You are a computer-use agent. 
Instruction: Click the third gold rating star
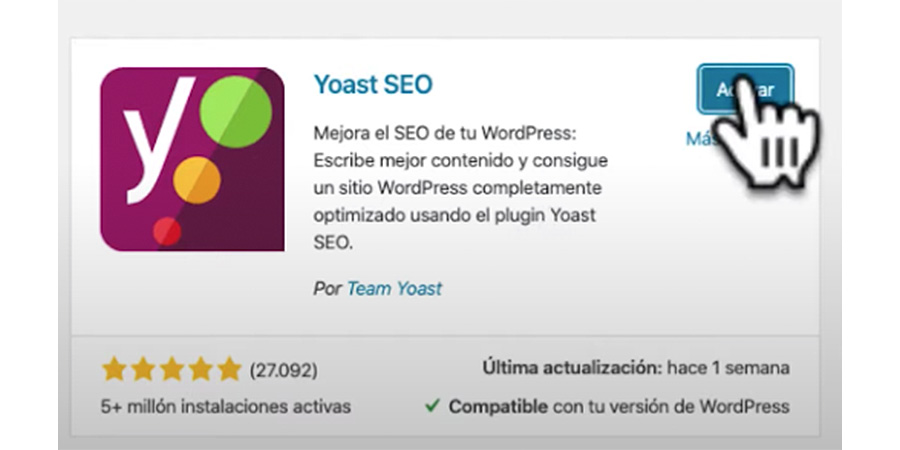point(172,369)
